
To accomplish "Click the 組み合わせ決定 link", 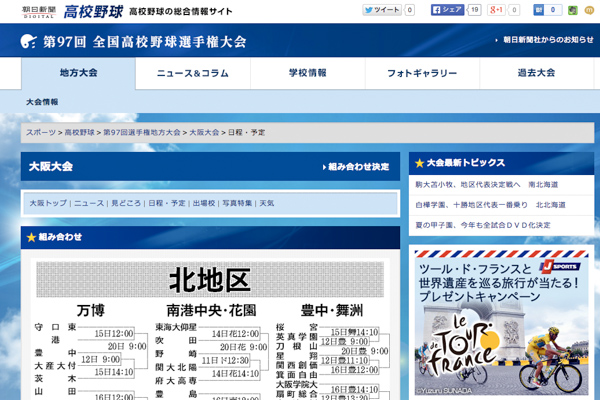I will pos(357,167).
